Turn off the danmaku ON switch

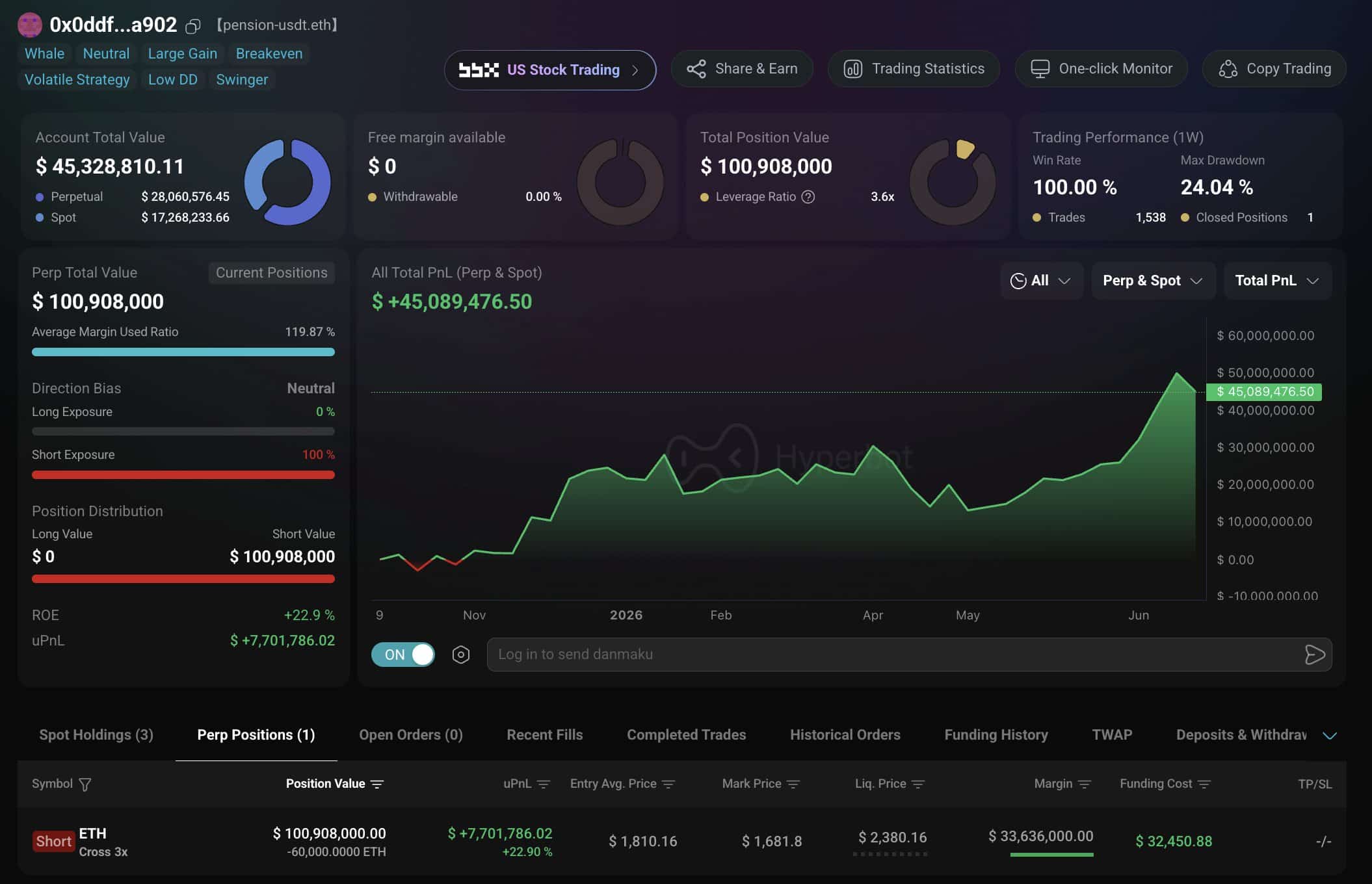coord(403,655)
